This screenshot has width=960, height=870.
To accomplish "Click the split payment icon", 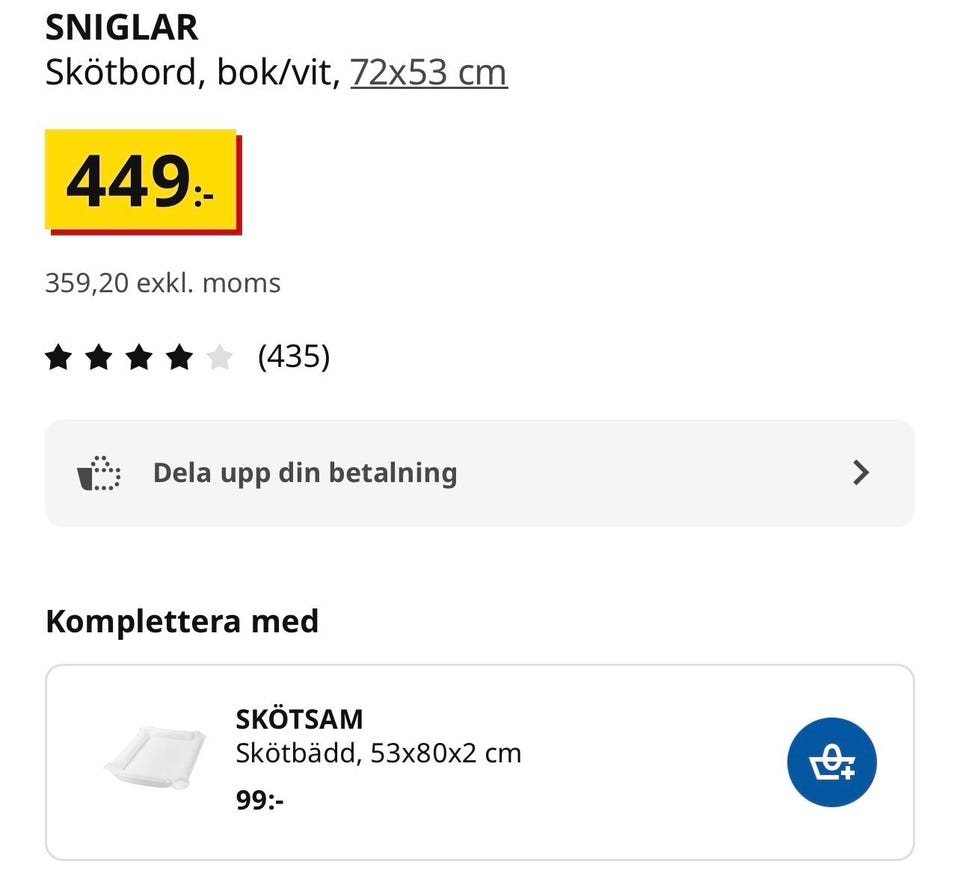I will tap(99, 473).
